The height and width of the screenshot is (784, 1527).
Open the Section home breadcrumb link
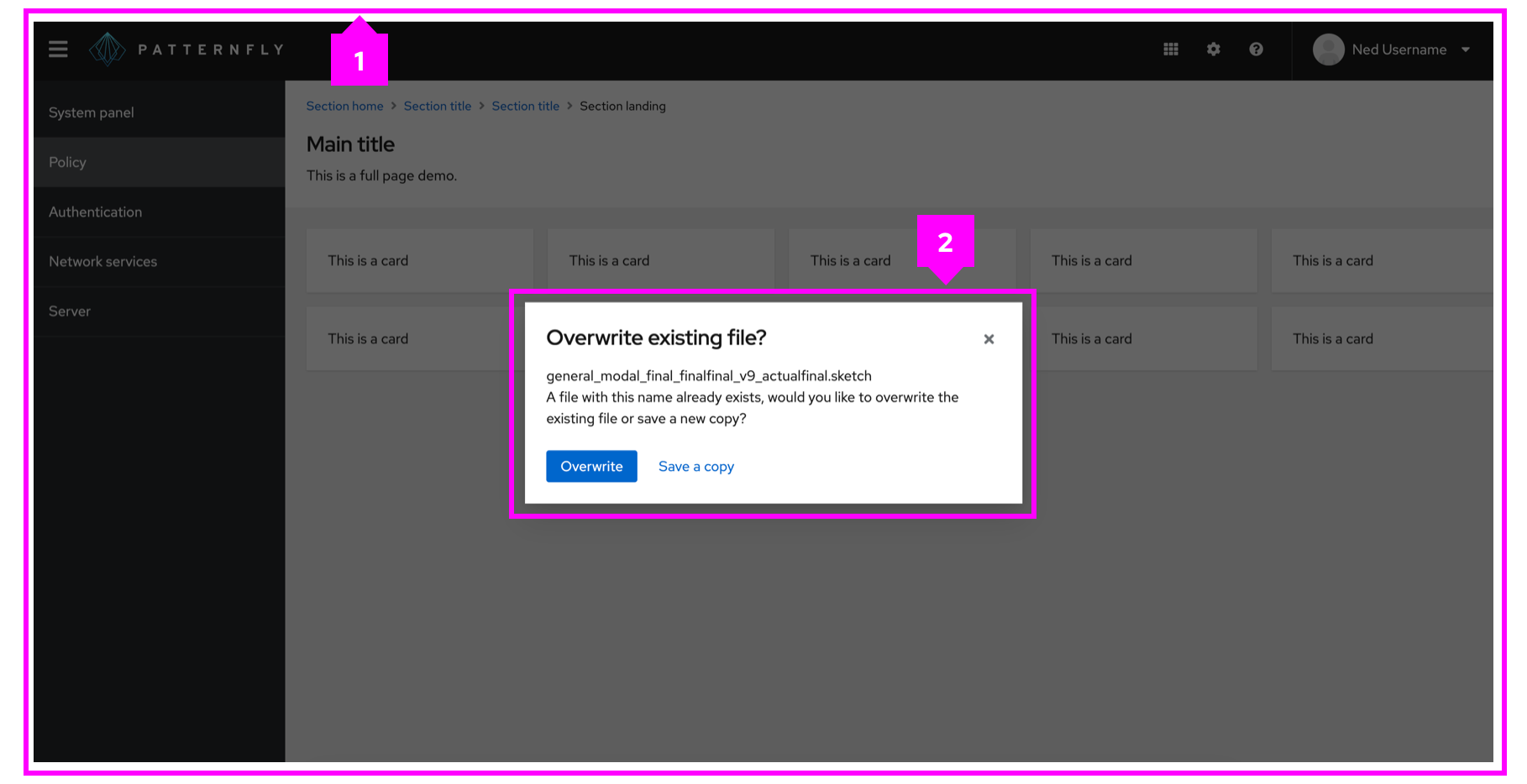(x=344, y=106)
